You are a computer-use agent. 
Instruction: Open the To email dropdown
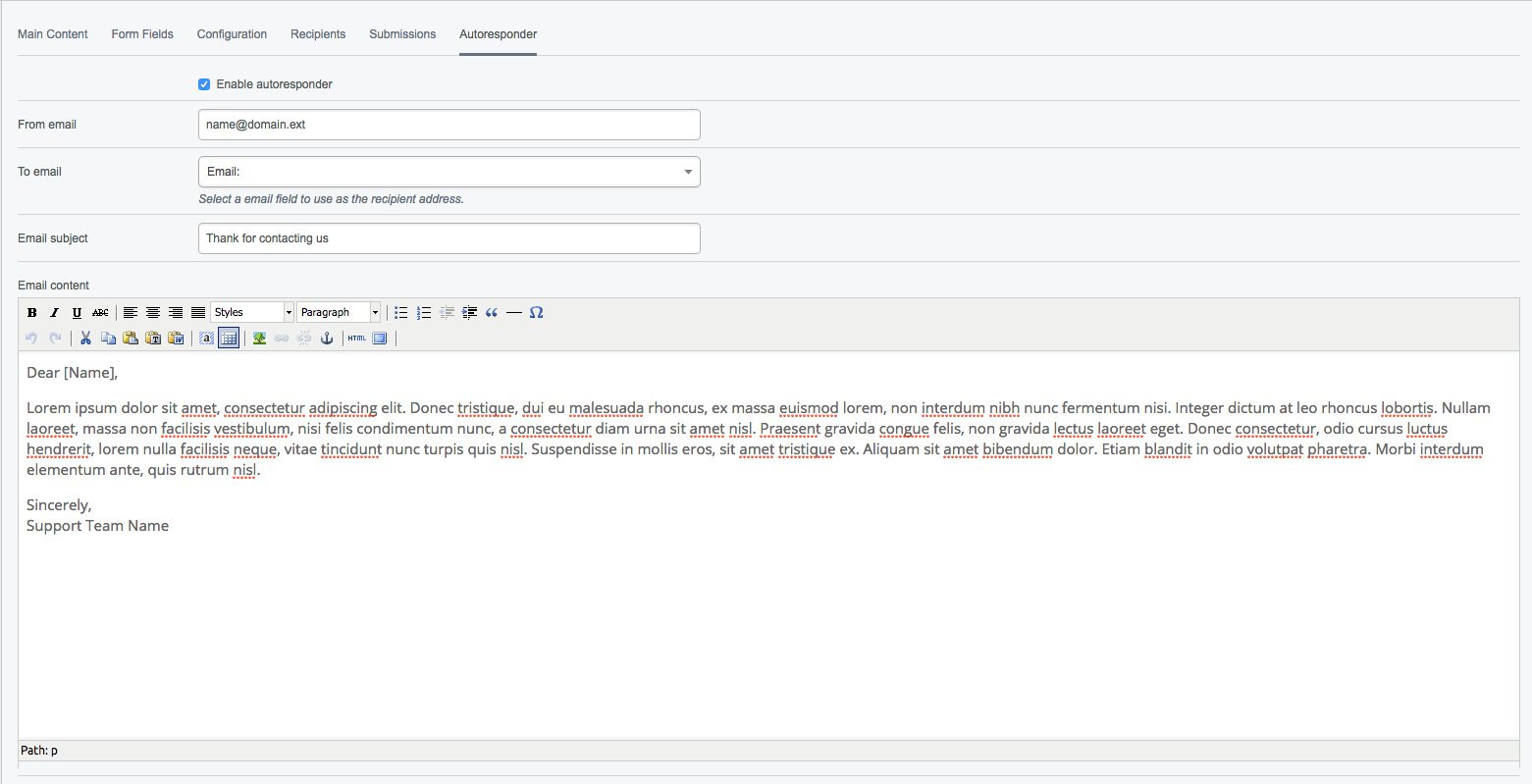[449, 172]
